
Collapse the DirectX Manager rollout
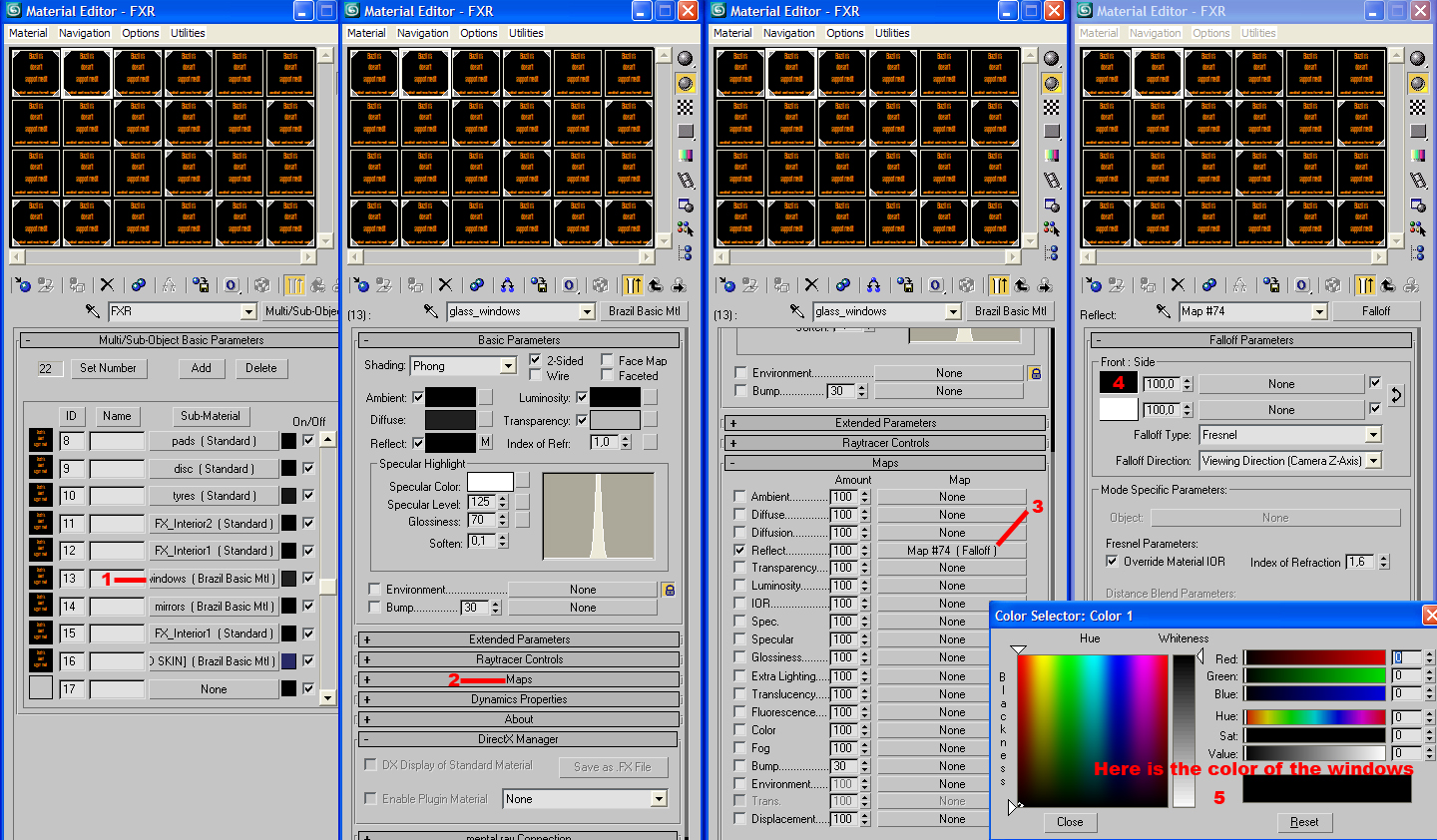518,739
